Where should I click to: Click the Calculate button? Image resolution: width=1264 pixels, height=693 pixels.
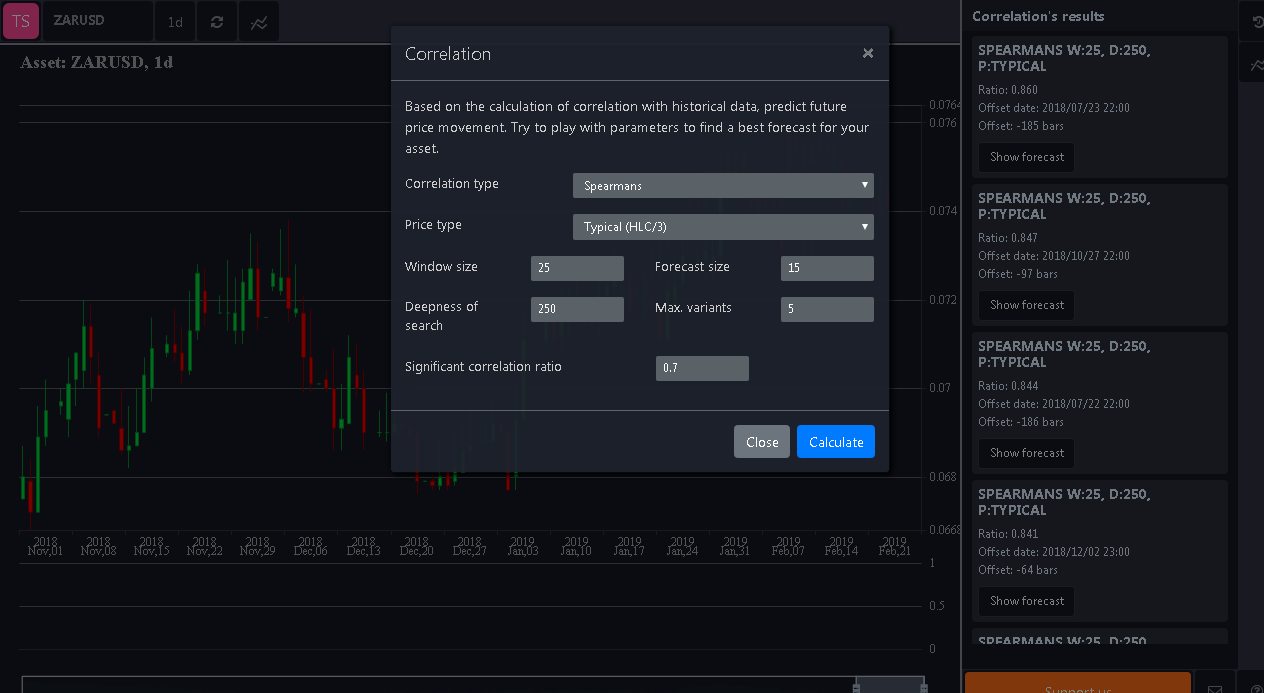836,442
